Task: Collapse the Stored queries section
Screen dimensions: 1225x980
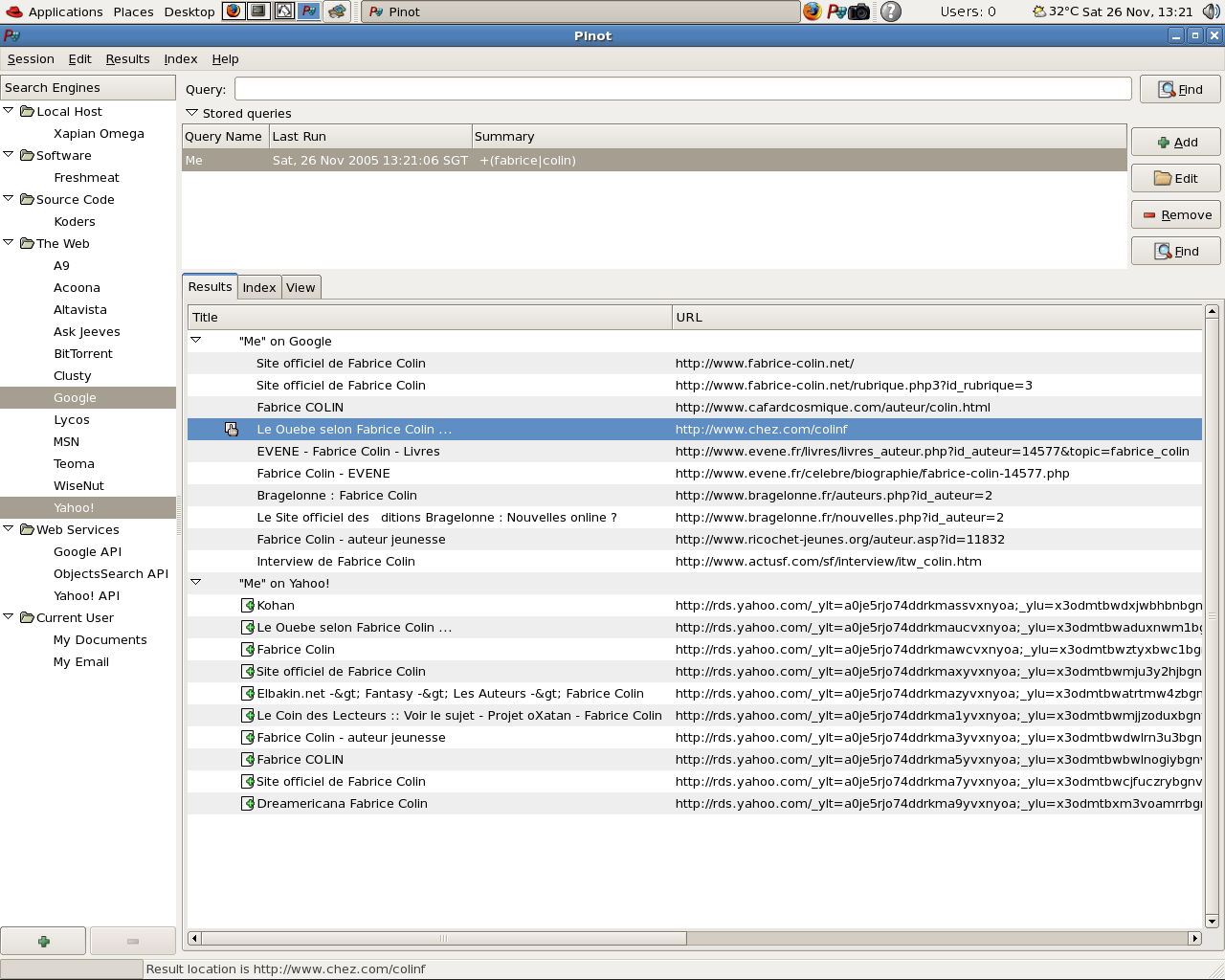Action: click(191, 113)
